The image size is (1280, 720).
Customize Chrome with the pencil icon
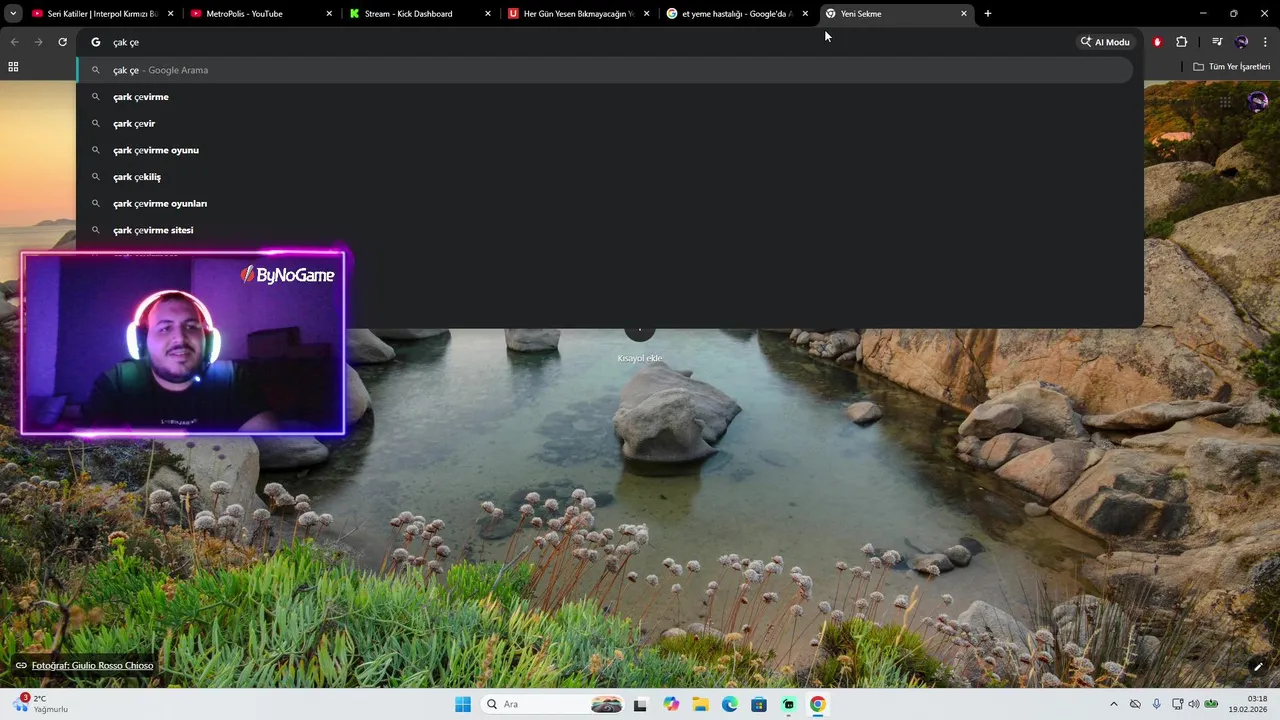[x=1258, y=666]
